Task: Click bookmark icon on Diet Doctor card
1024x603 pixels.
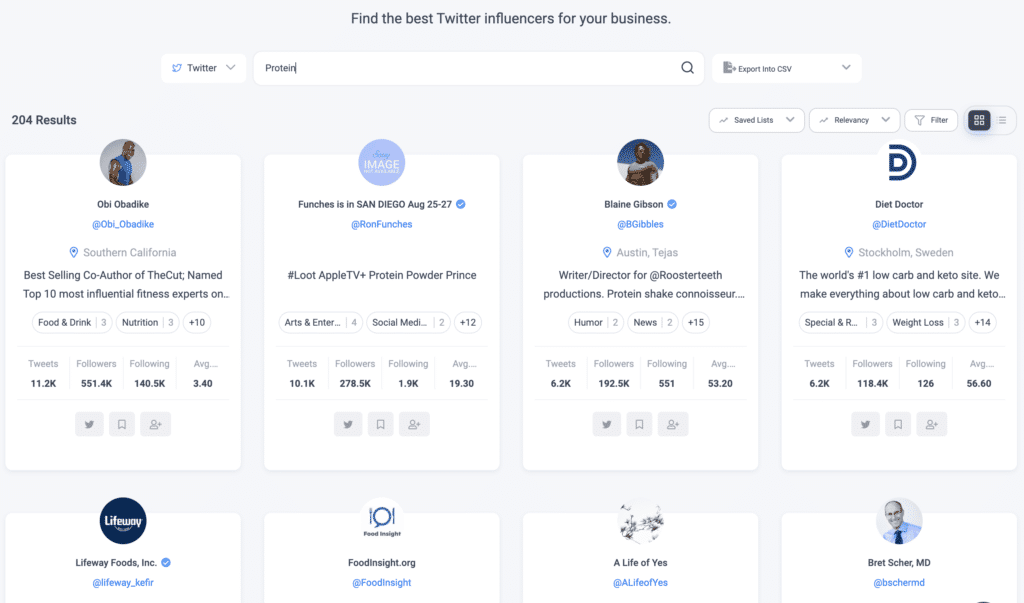Action: point(898,424)
